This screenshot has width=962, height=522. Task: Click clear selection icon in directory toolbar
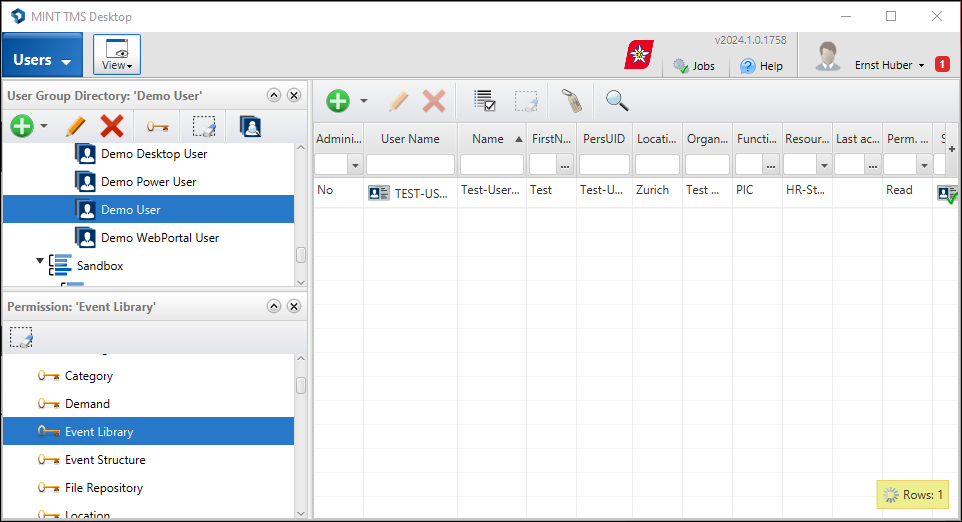click(x=204, y=126)
